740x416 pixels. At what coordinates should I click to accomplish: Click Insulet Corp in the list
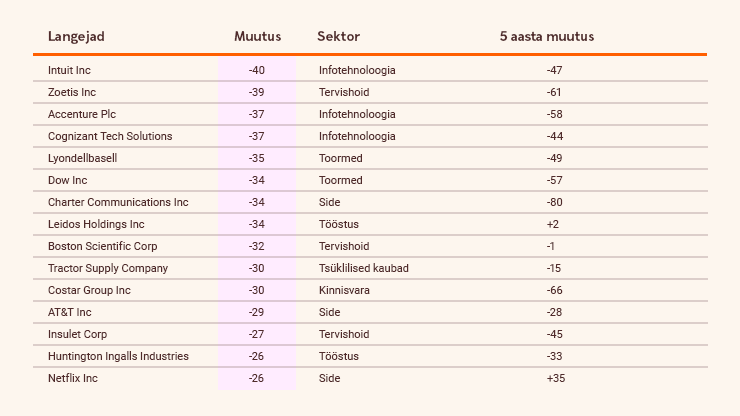point(77,334)
